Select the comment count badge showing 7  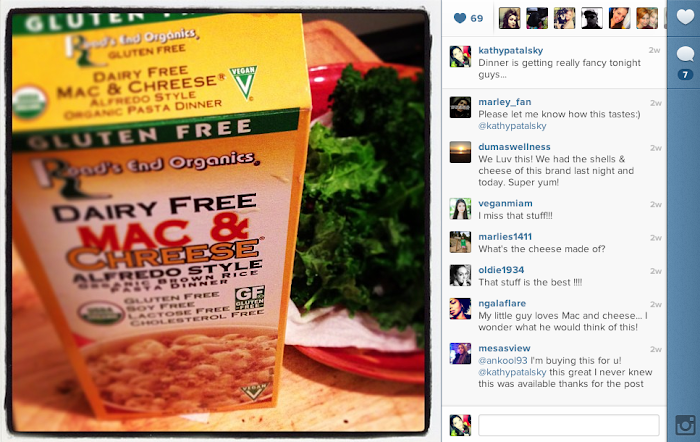[x=685, y=75]
